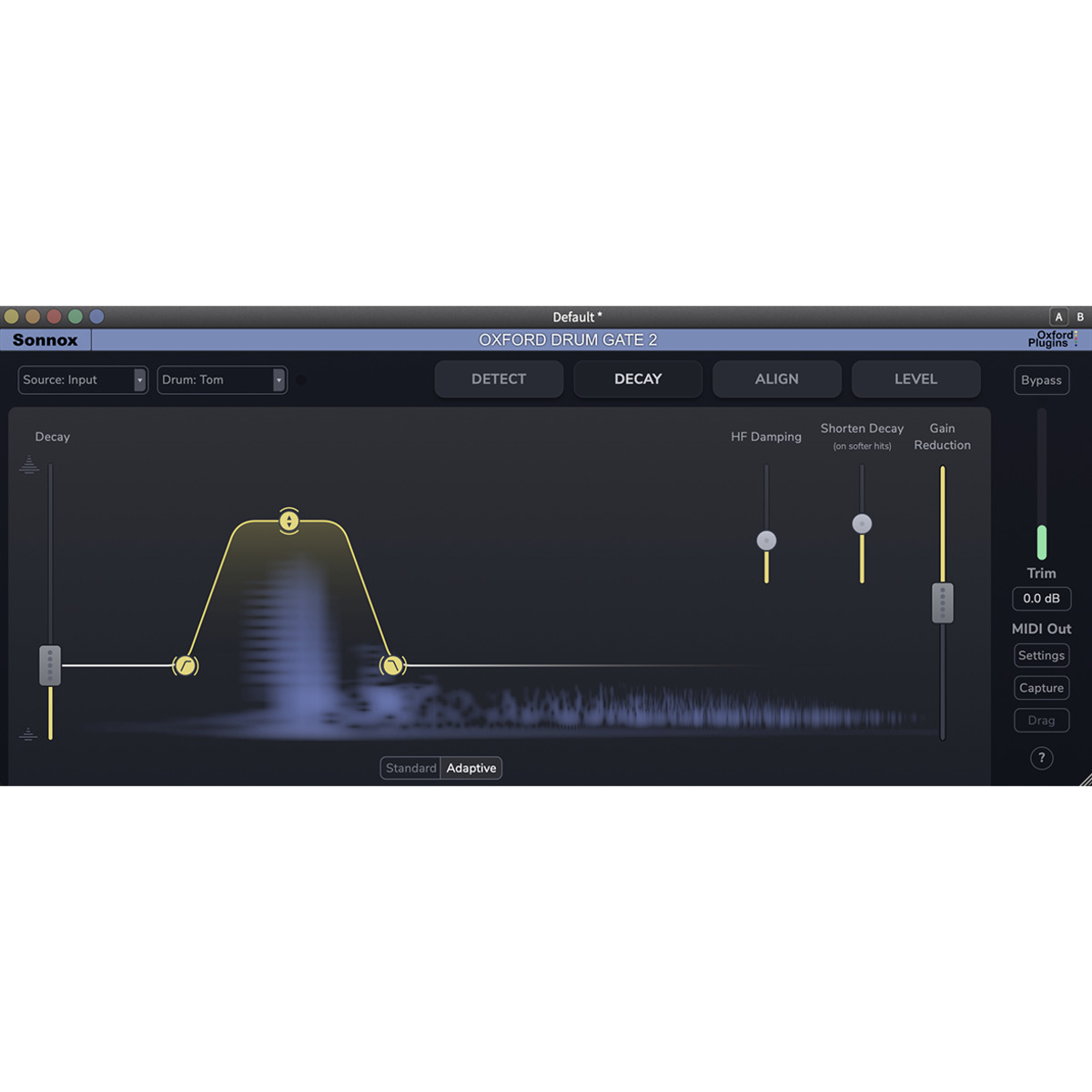Switch to the DETECT tab
This screenshot has width=1092, height=1092.
tap(499, 379)
